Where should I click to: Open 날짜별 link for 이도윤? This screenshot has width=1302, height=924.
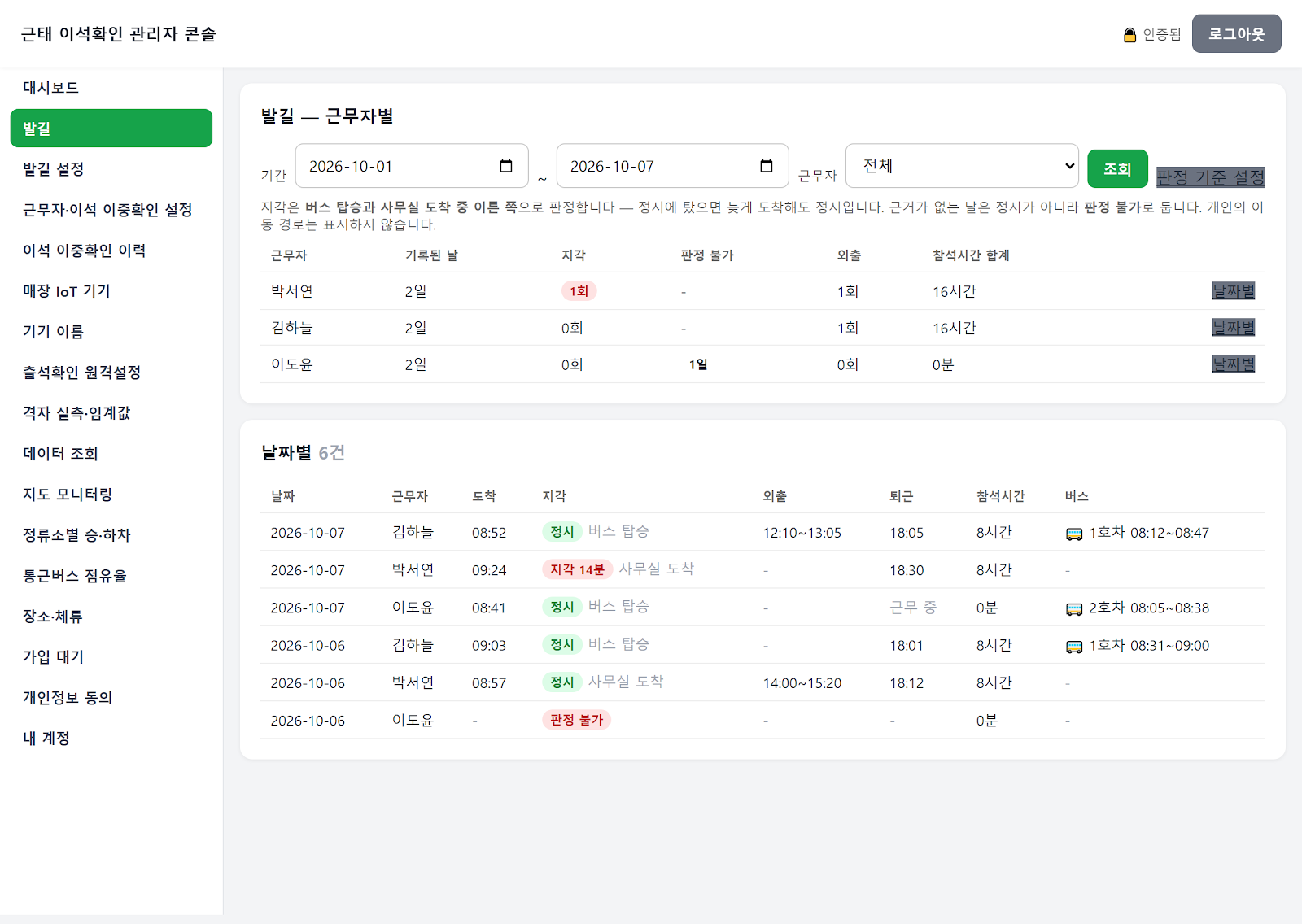tap(1234, 364)
